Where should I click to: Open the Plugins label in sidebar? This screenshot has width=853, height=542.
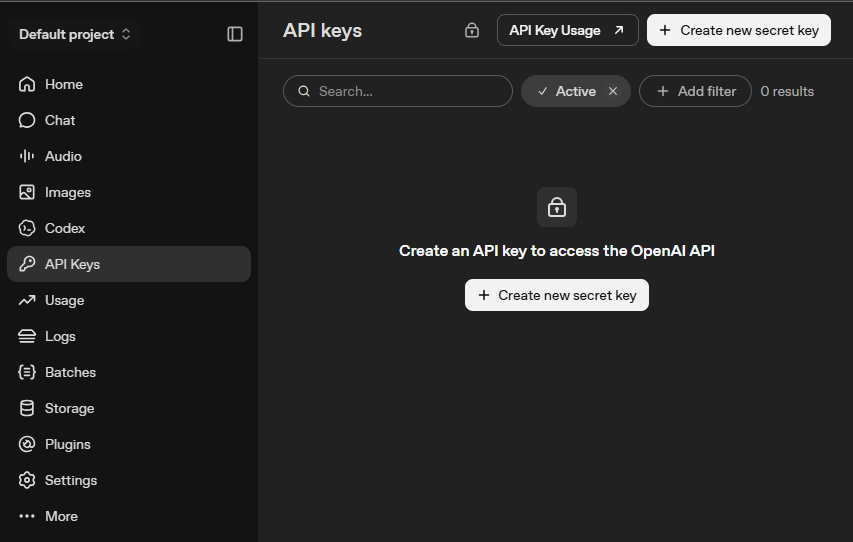click(68, 444)
